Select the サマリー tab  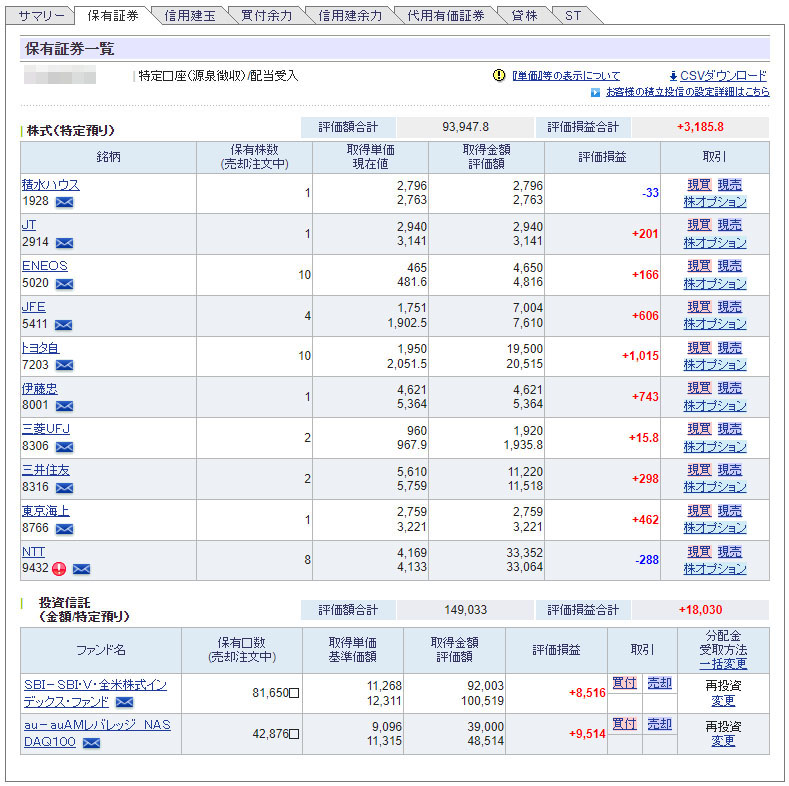point(41,16)
